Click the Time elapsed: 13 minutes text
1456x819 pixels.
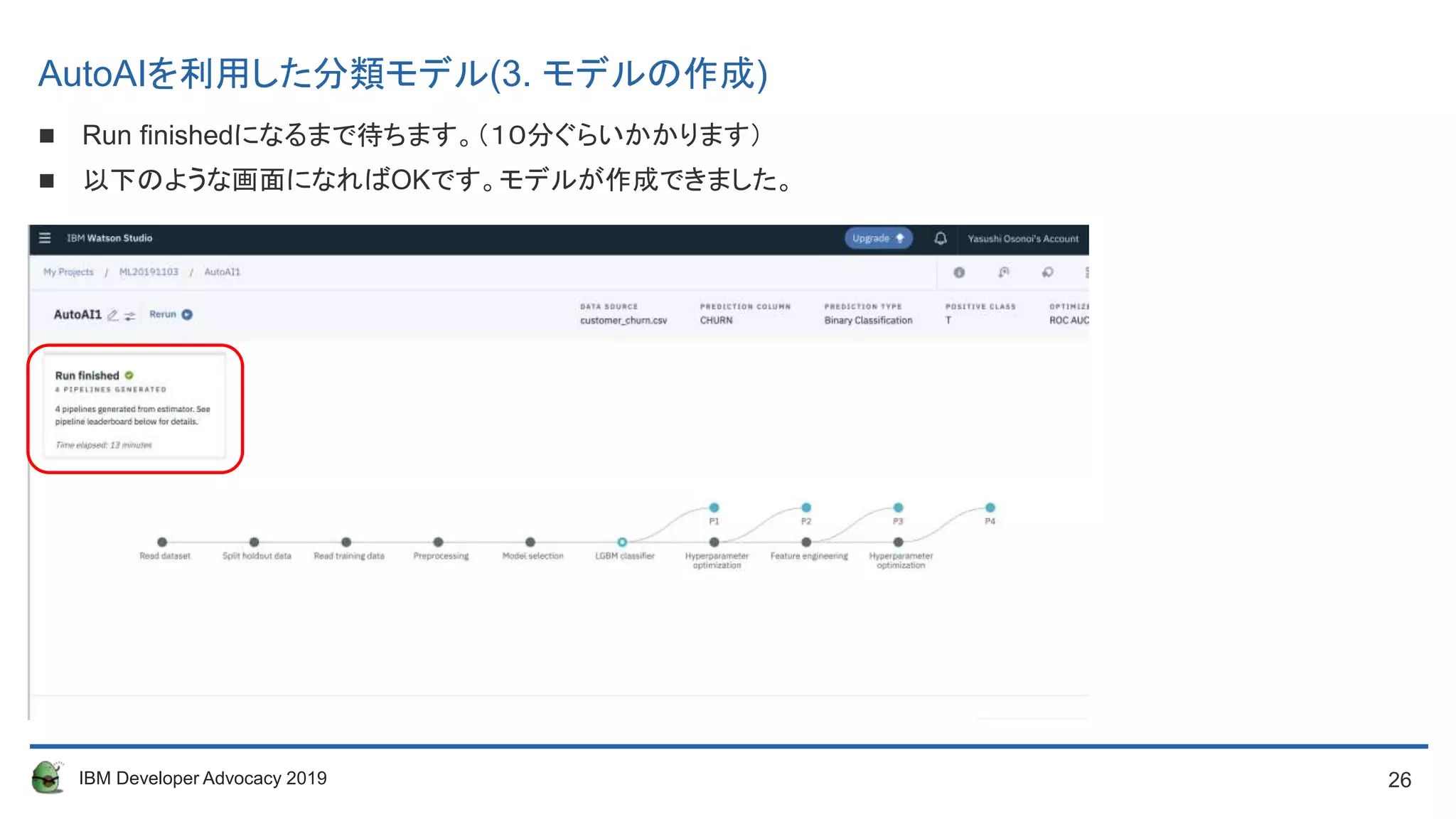(x=104, y=445)
